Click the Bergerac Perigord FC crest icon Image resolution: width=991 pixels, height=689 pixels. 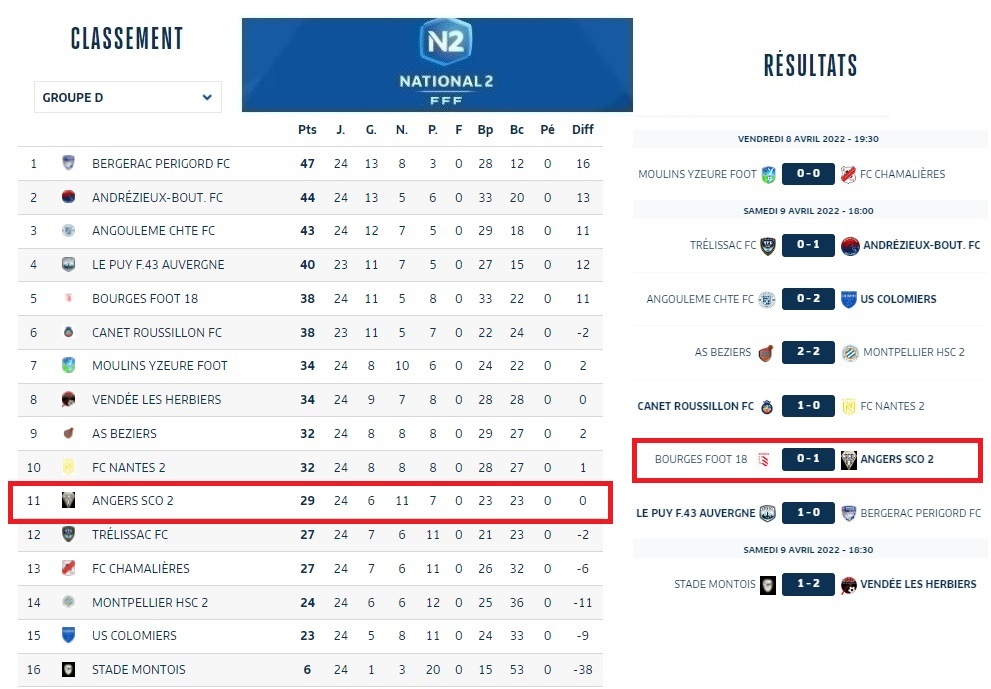coord(68,163)
